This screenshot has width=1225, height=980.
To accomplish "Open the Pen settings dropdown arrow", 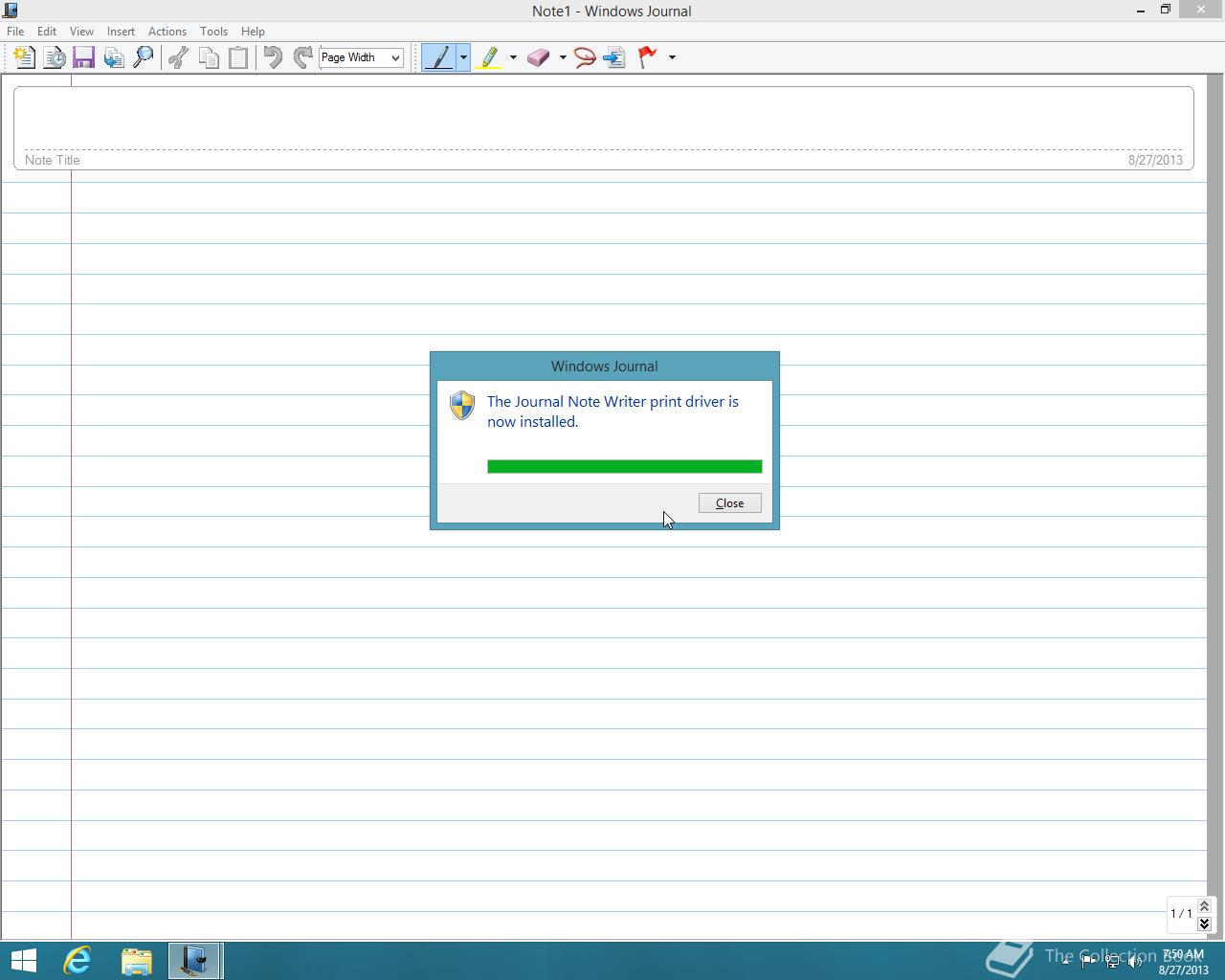I will tap(463, 57).
